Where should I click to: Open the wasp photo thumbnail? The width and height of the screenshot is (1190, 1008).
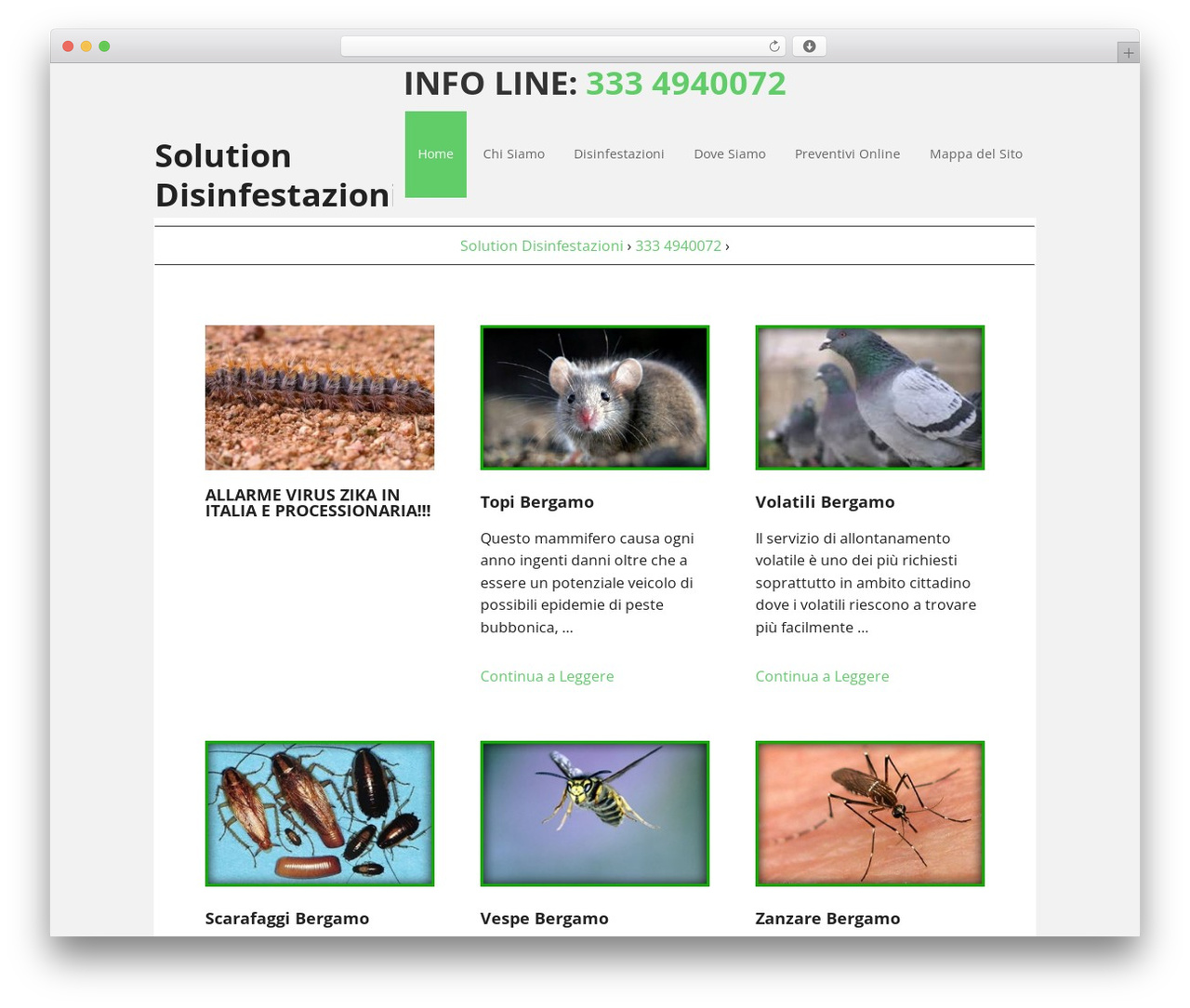595,814
